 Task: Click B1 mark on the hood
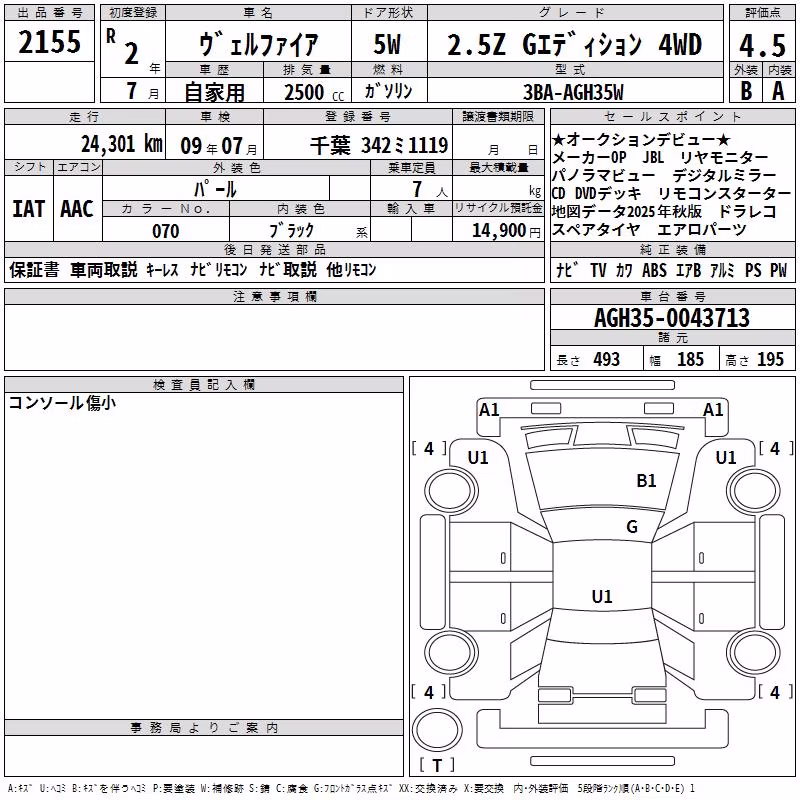tap(646, 481)
